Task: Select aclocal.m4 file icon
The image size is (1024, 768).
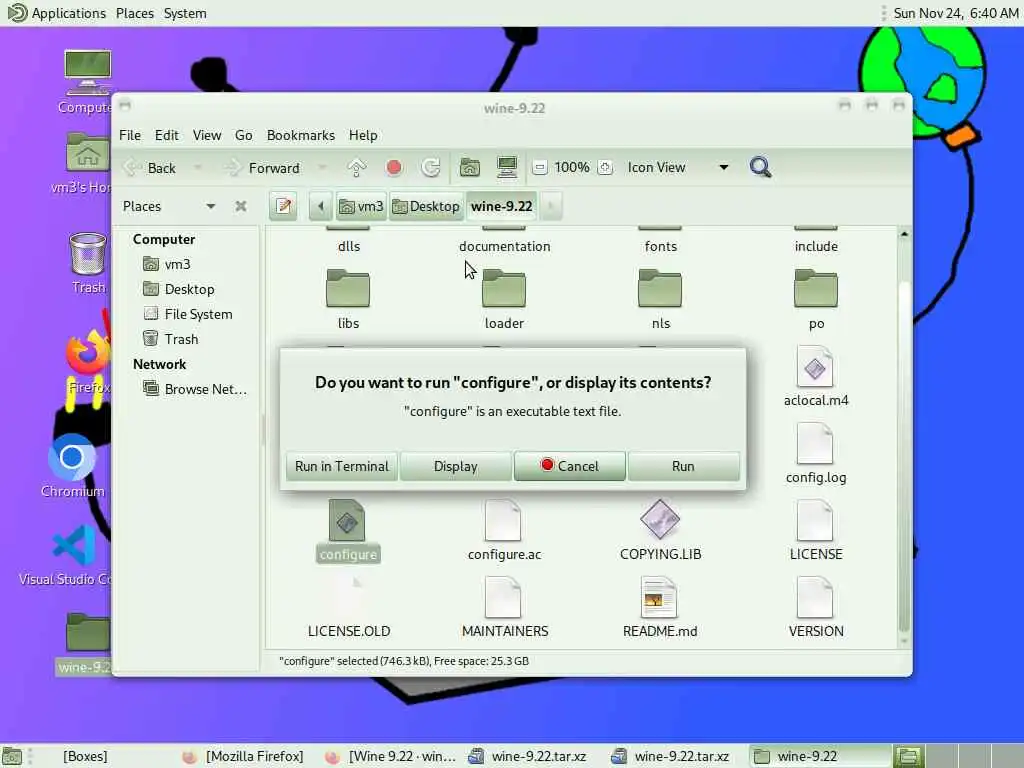Action: [815, 366]
